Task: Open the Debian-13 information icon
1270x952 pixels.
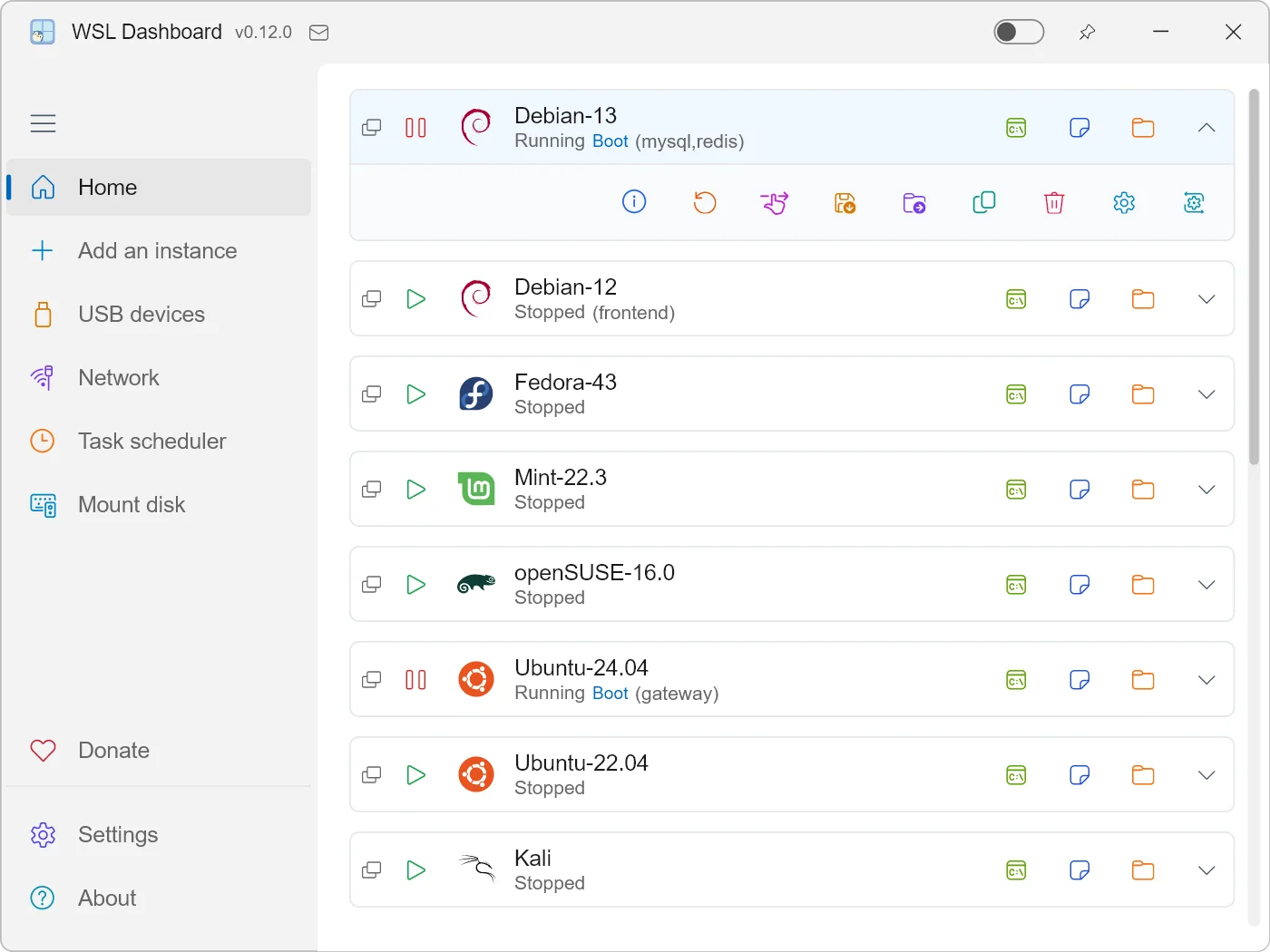Action: point(634,201)
